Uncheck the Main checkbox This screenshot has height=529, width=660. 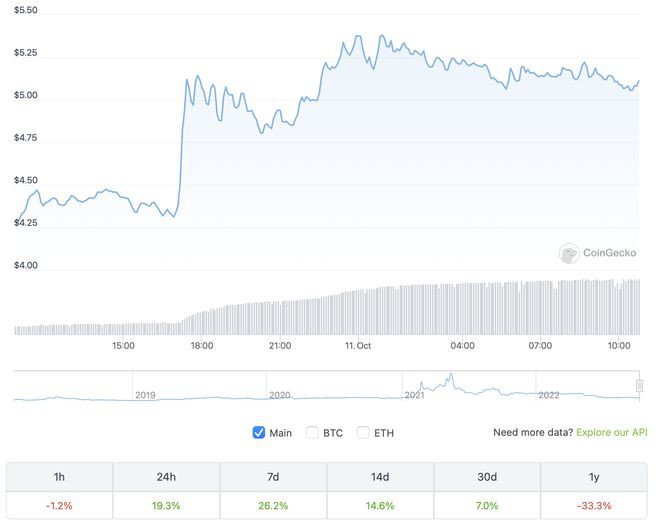pos(259,433)
